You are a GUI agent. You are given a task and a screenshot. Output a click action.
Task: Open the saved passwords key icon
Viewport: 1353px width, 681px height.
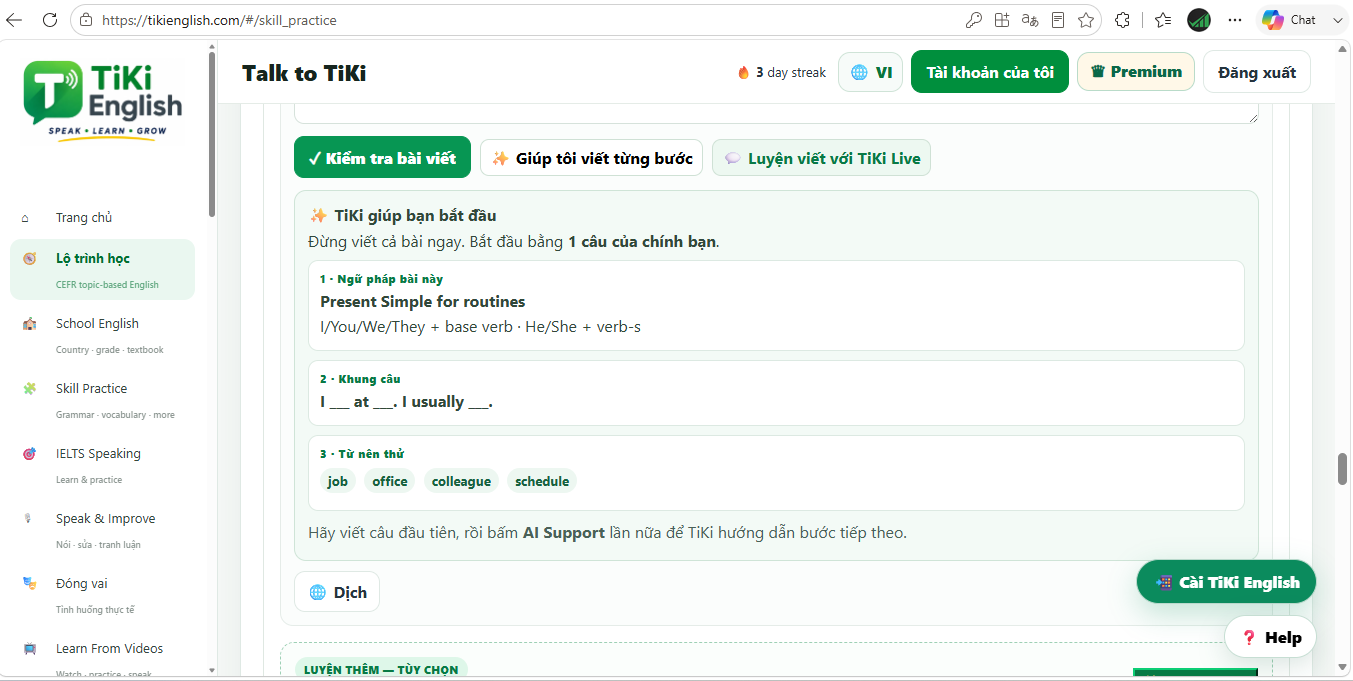point(973,20)
